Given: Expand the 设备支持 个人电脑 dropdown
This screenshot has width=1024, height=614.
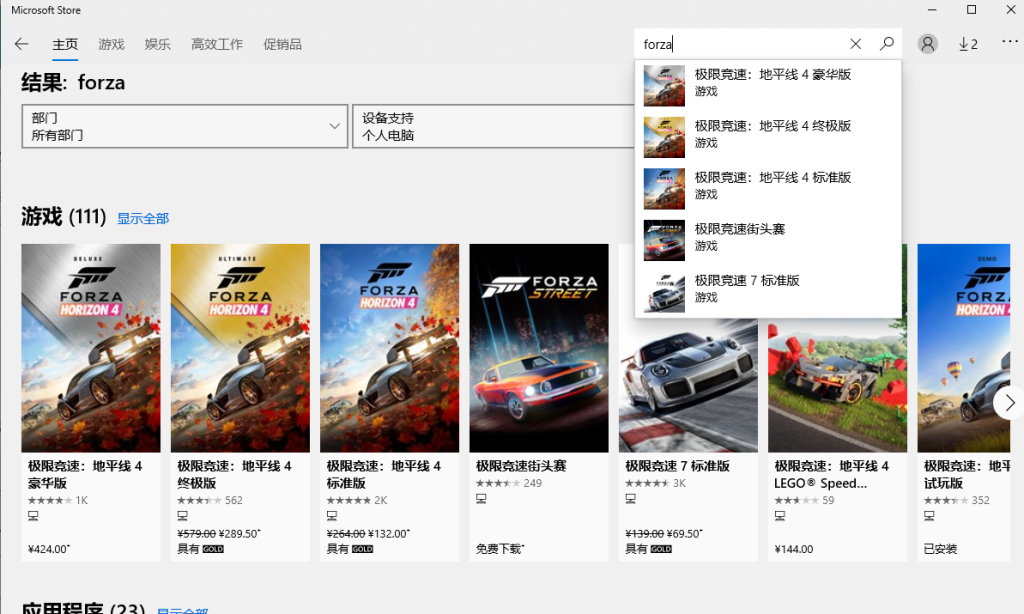Looking at the screenshot, I should [x=494, y=126].
